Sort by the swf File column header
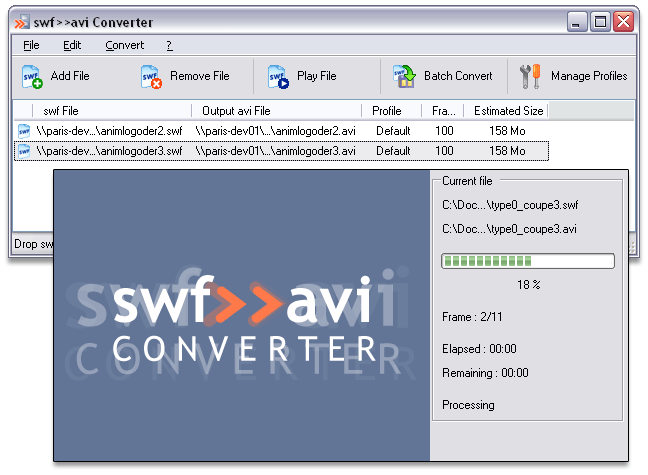 point(60,111)
